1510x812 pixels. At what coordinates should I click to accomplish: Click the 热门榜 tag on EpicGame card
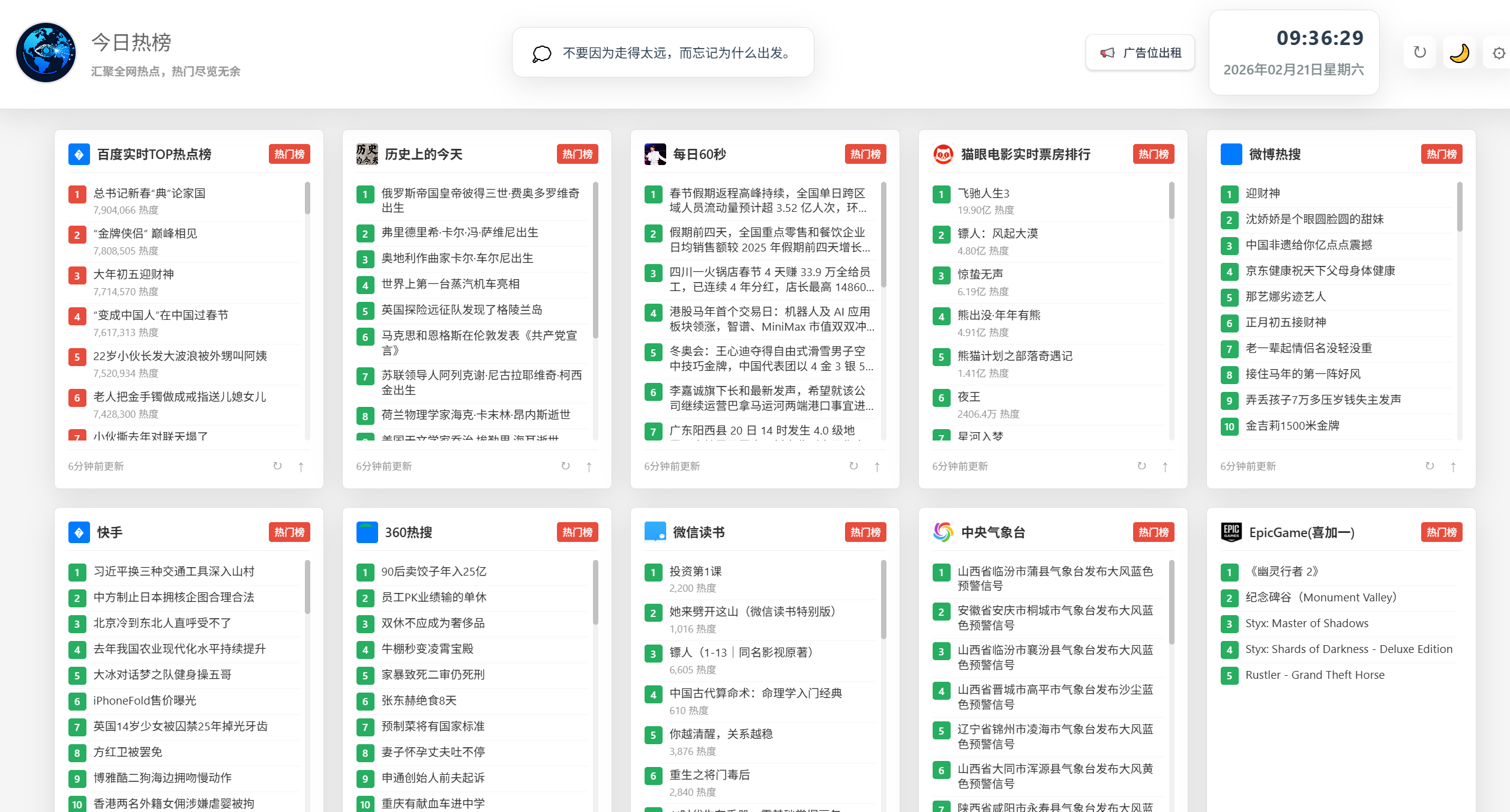(x=1441, y=532)
